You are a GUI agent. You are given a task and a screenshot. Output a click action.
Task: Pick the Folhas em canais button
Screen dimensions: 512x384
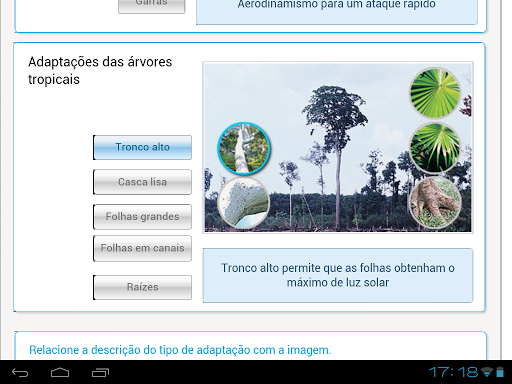(x=142, y=248)
